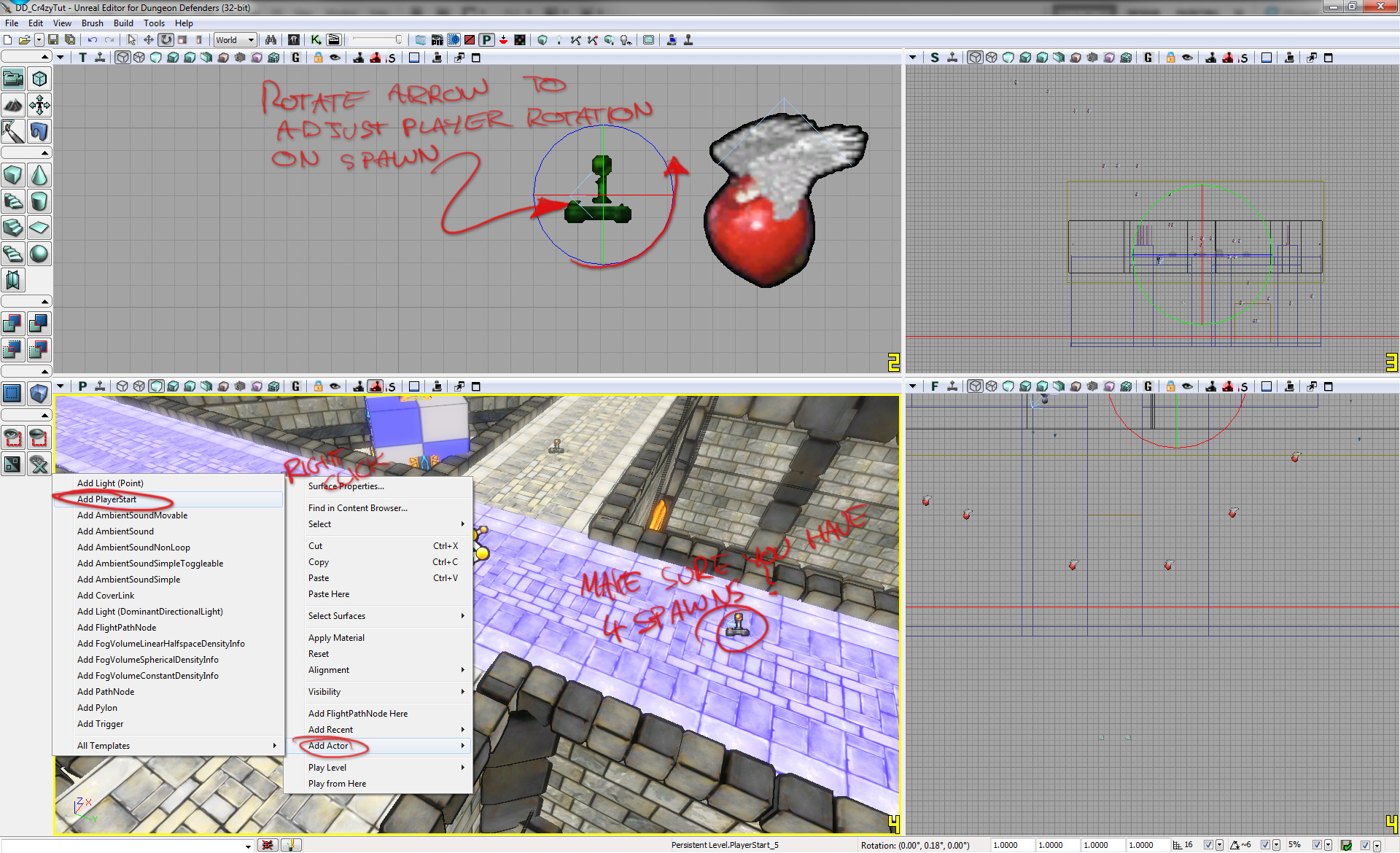
Task: Click the CSG Intersect button
Action: (x=13, y=350)
